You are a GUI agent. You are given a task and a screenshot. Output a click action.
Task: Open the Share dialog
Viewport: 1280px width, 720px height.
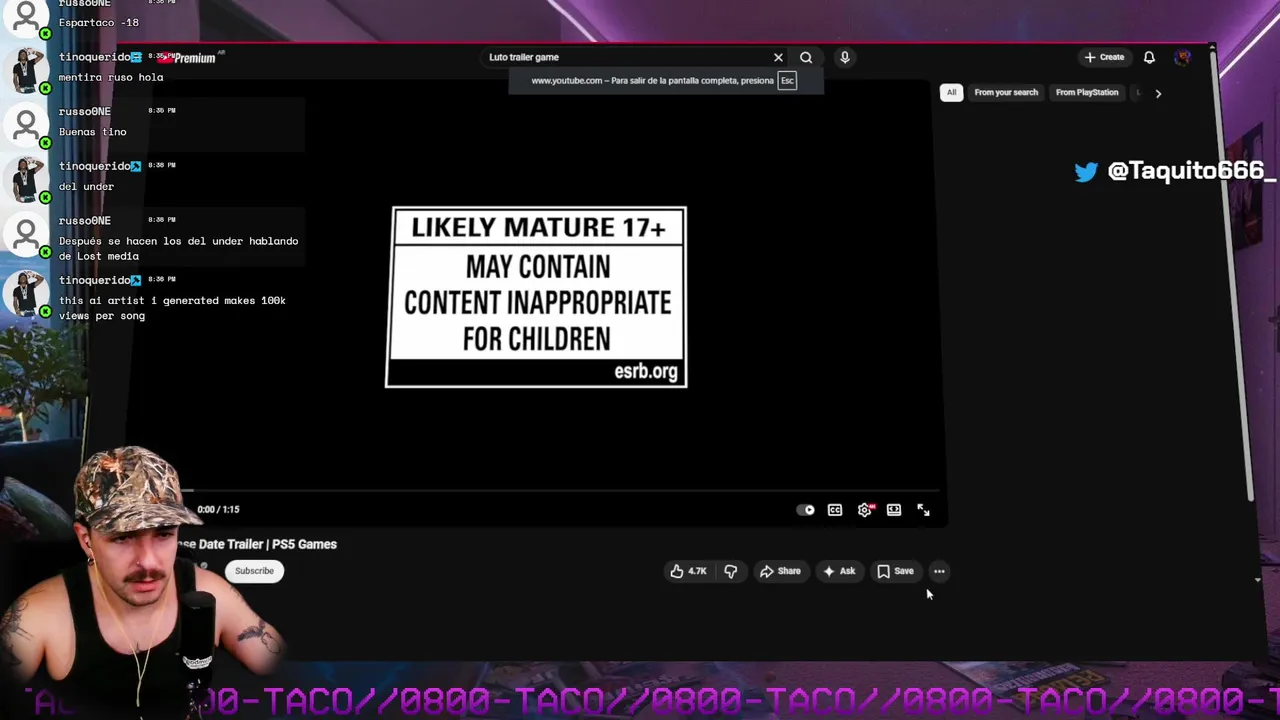tap(780, 571)
